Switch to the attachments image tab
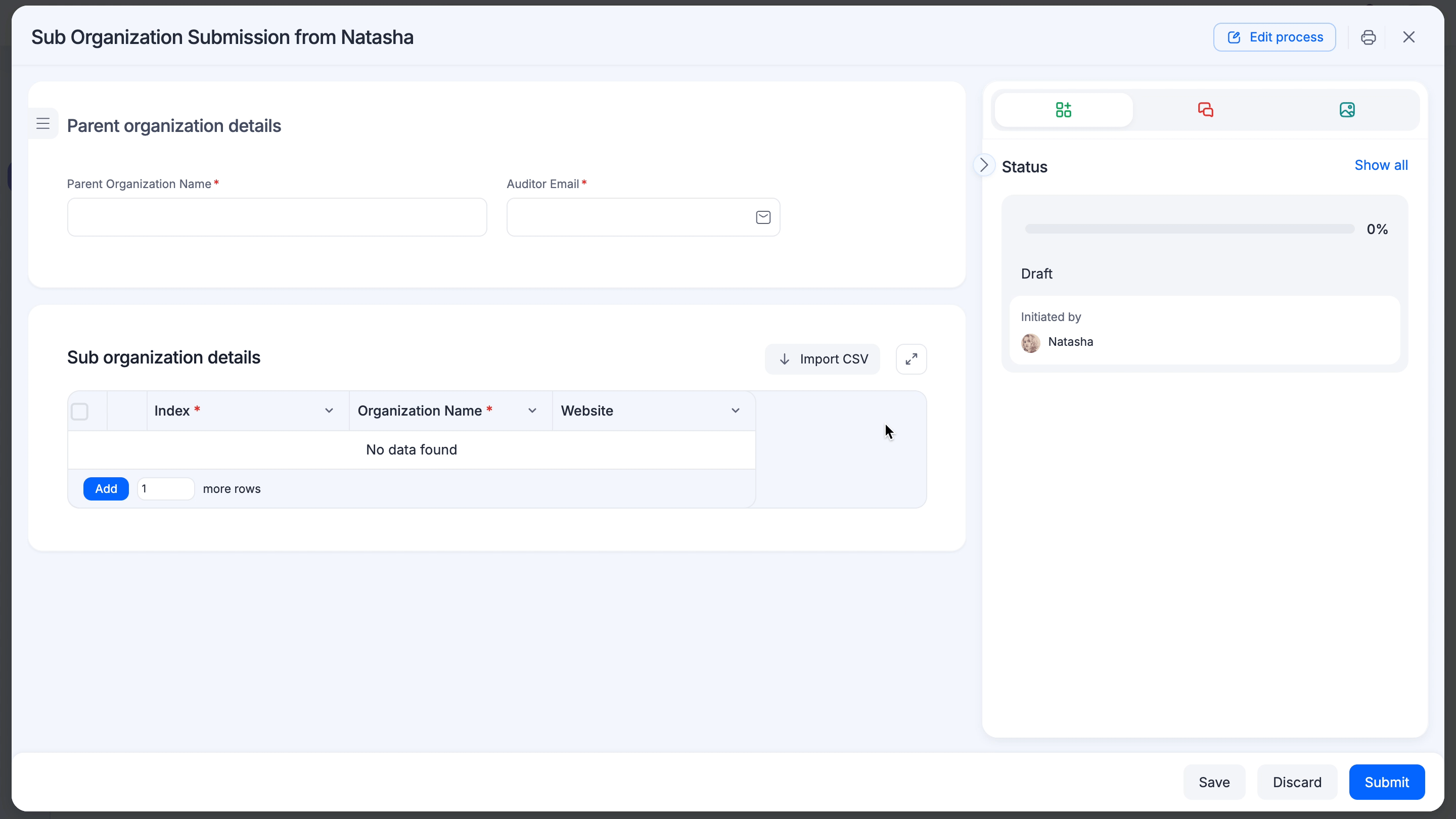Screen dimensions: 1456x819 coord(1347,110)
